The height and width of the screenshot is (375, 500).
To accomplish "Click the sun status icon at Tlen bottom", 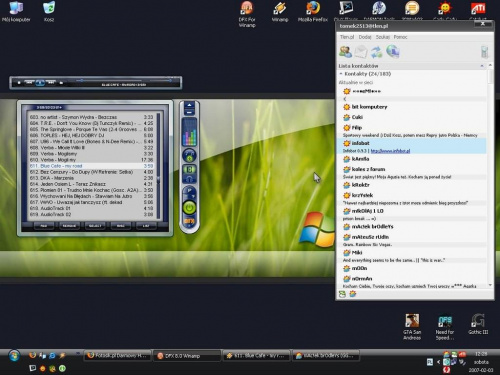I will [x=352, y=294].
